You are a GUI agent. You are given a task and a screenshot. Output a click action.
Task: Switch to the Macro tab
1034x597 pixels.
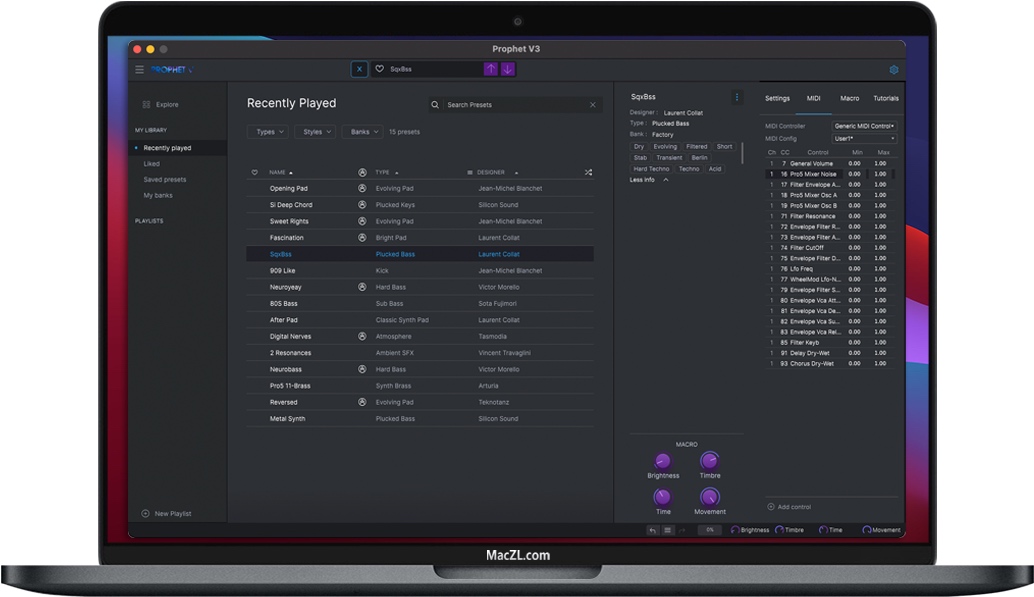tap(849, 98)
